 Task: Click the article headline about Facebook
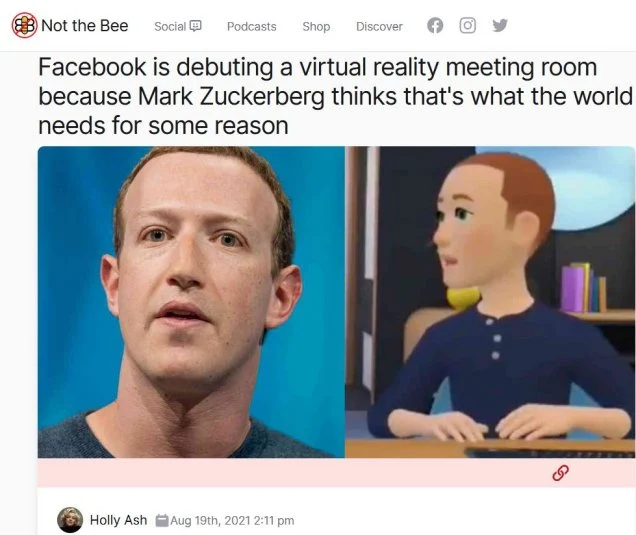tap(335, 96)
